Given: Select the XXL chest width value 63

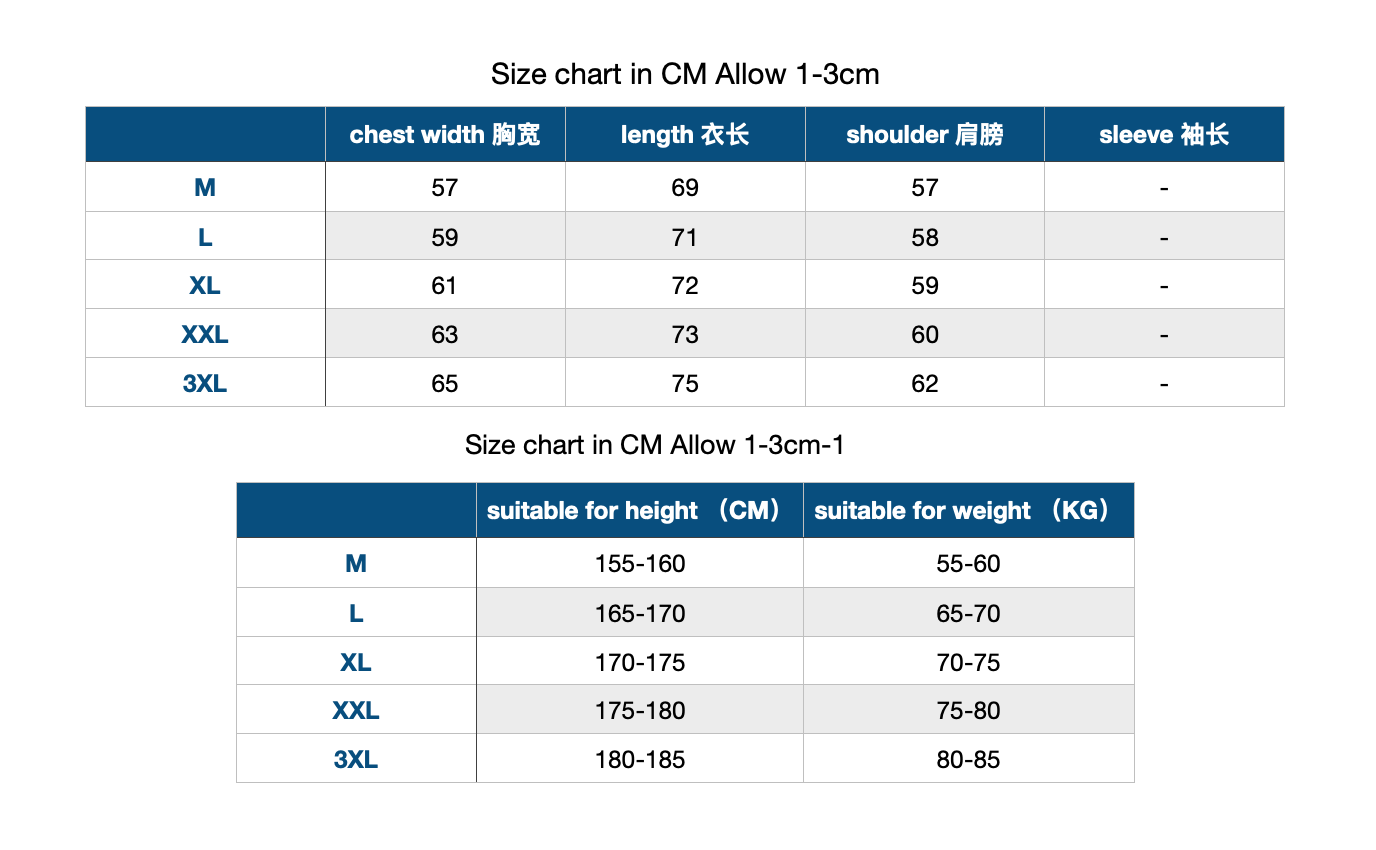Looking at the screenshot, I should pos(445,334).
